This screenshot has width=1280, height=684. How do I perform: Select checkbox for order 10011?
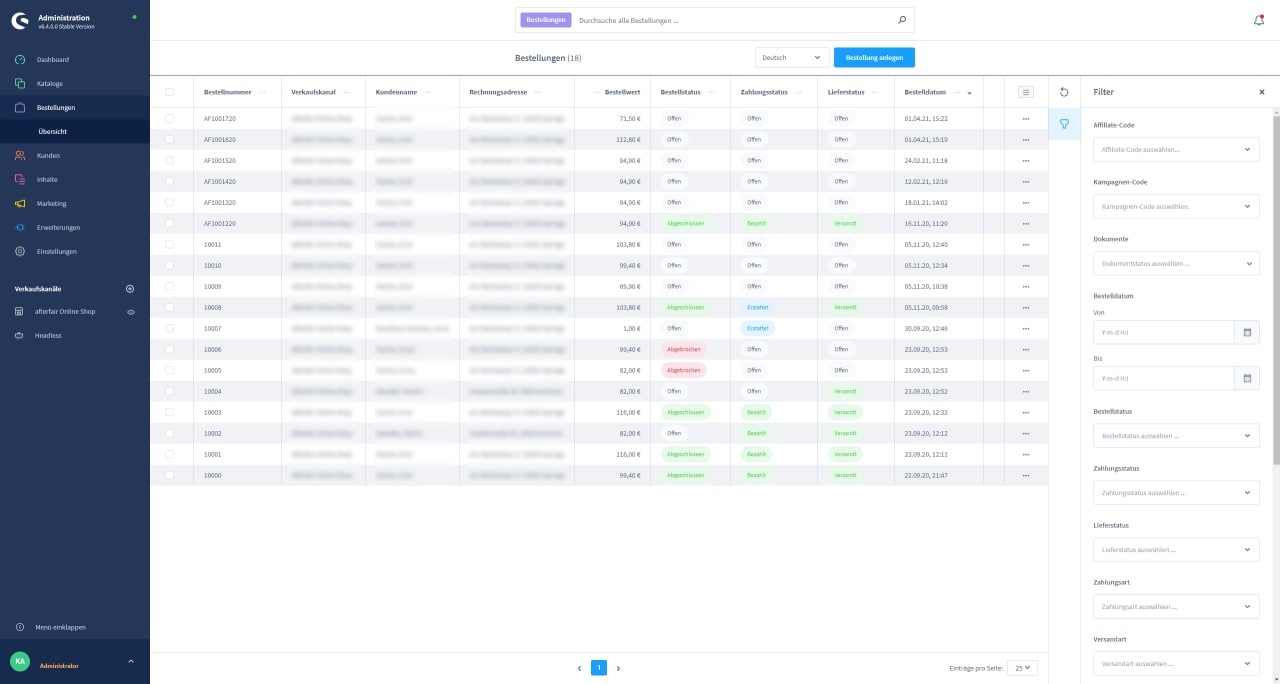170,244
